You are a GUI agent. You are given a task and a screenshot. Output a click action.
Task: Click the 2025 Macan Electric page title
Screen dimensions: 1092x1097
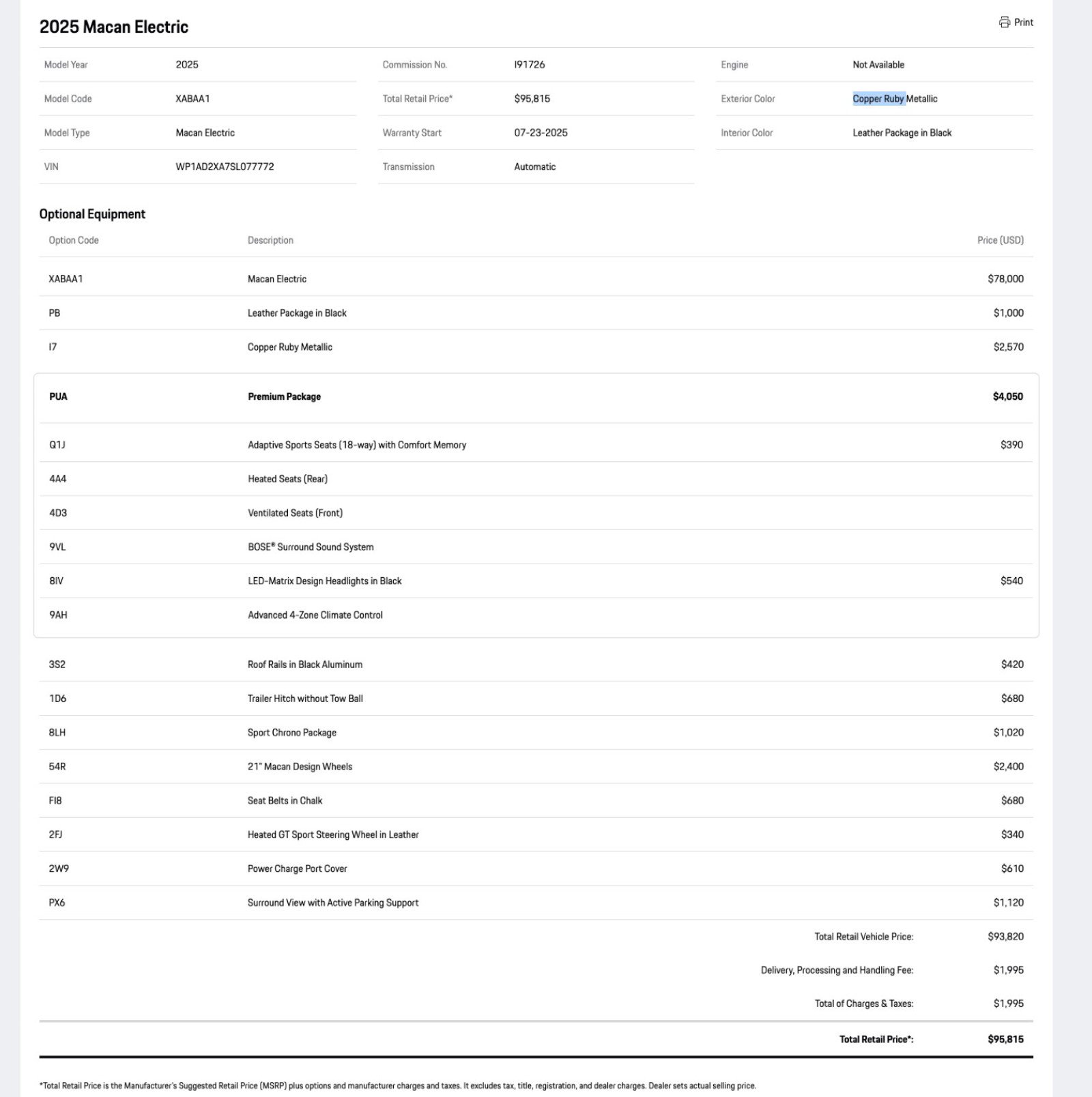[114, 27]
